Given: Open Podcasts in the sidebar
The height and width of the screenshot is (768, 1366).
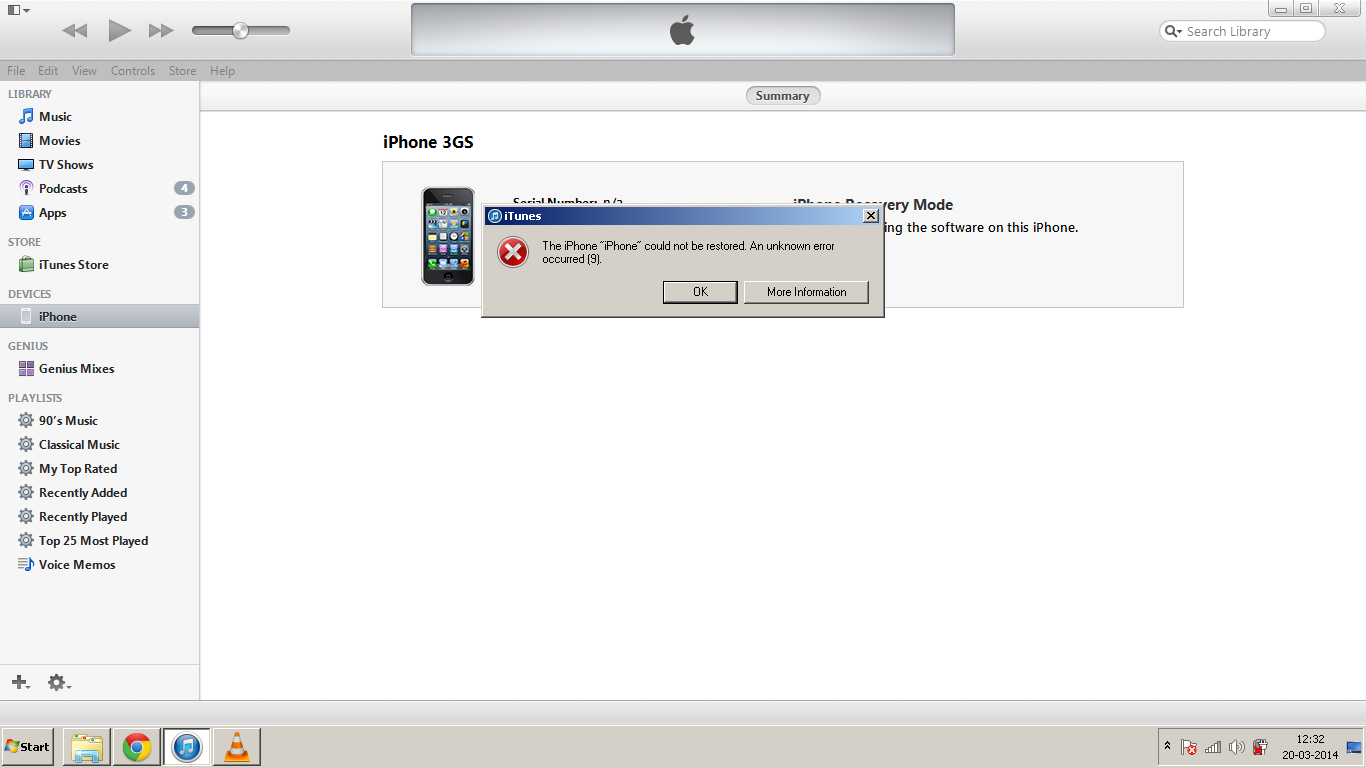Looking at the screenshot, I should click(x=100, y=189).
